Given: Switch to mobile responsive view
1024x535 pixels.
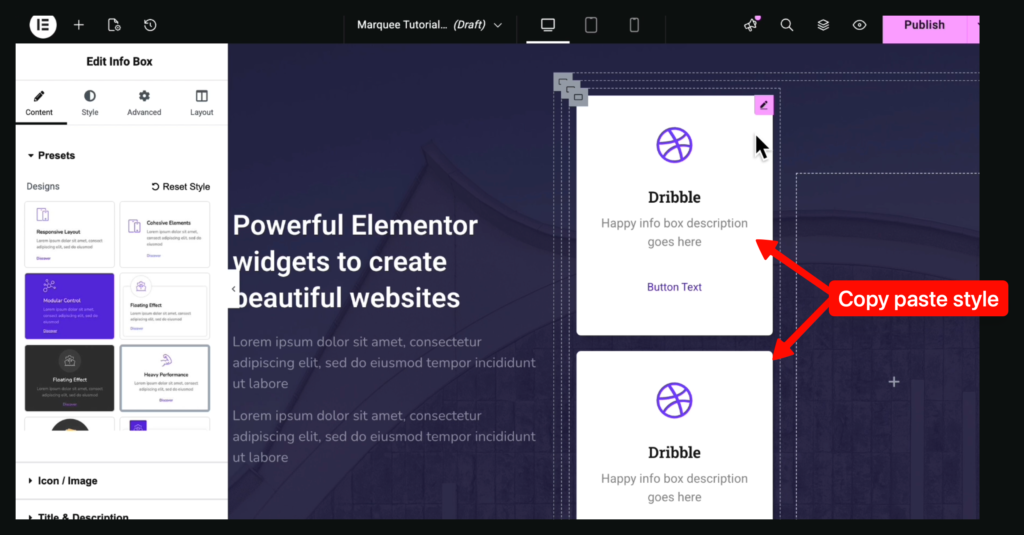Looking at the screenshot, I should pyautogui.click(x=634, y=25).
